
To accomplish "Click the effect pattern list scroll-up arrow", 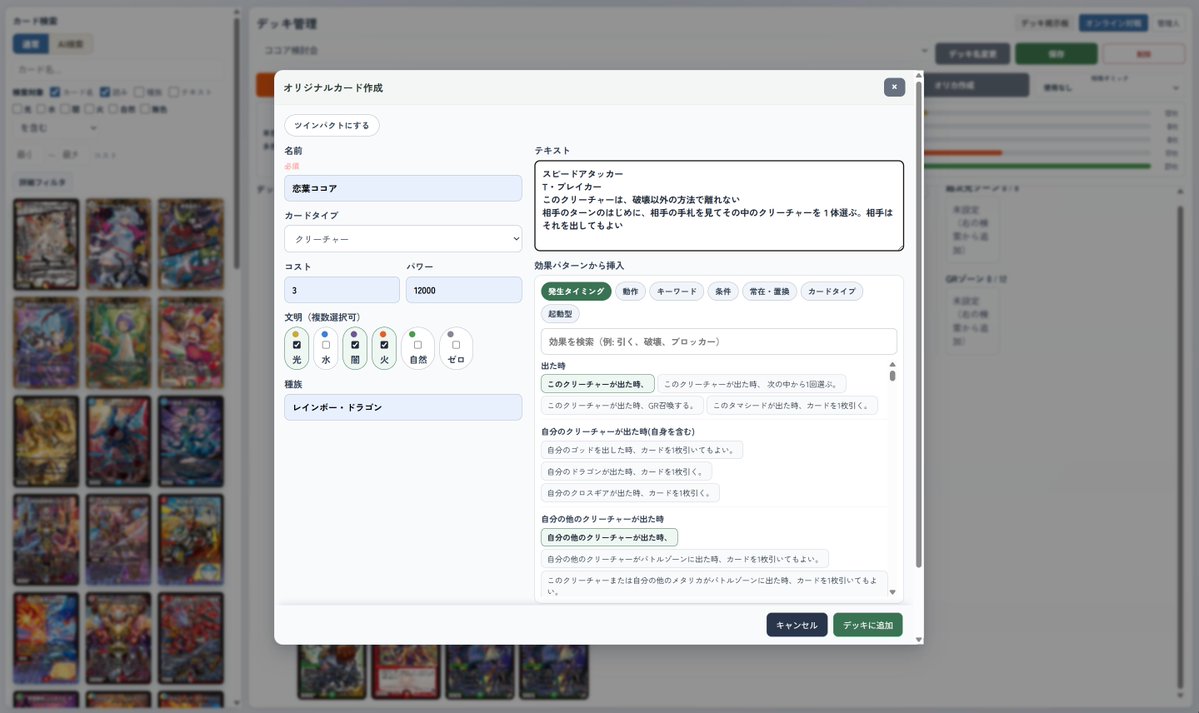I will click(x=892, y=365).
